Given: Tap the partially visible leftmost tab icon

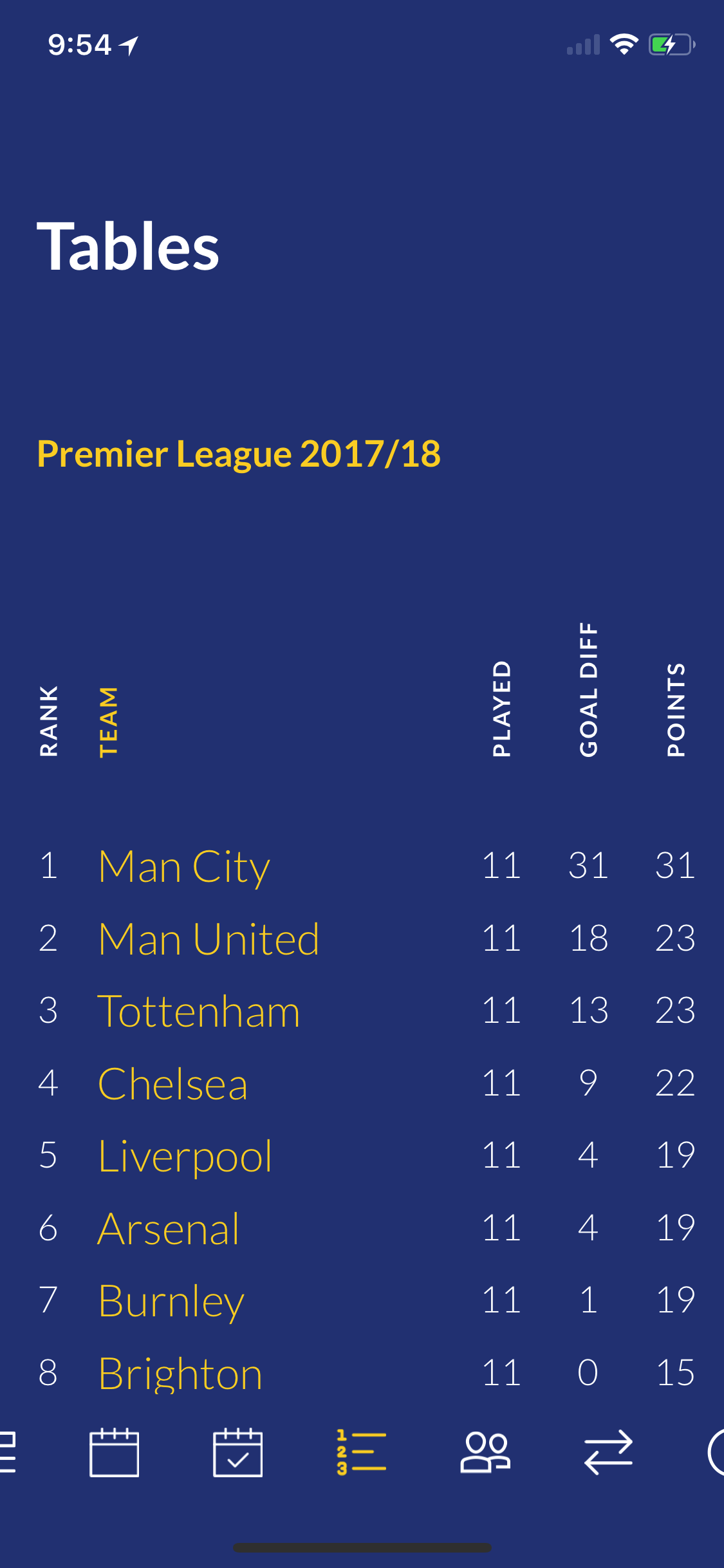Looking at the screenshot, I should click(x=8, y=1452).
